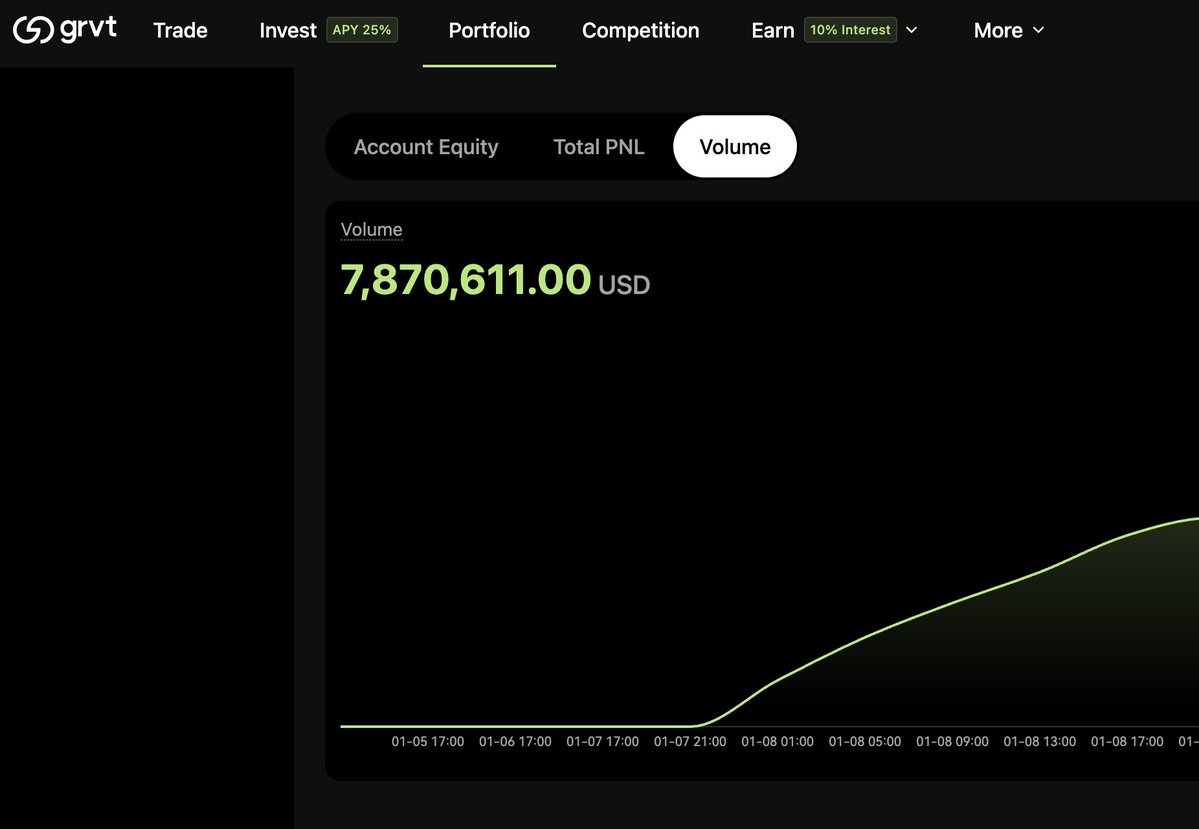
Task: Click the grvt logo
Action: (65, 30)
